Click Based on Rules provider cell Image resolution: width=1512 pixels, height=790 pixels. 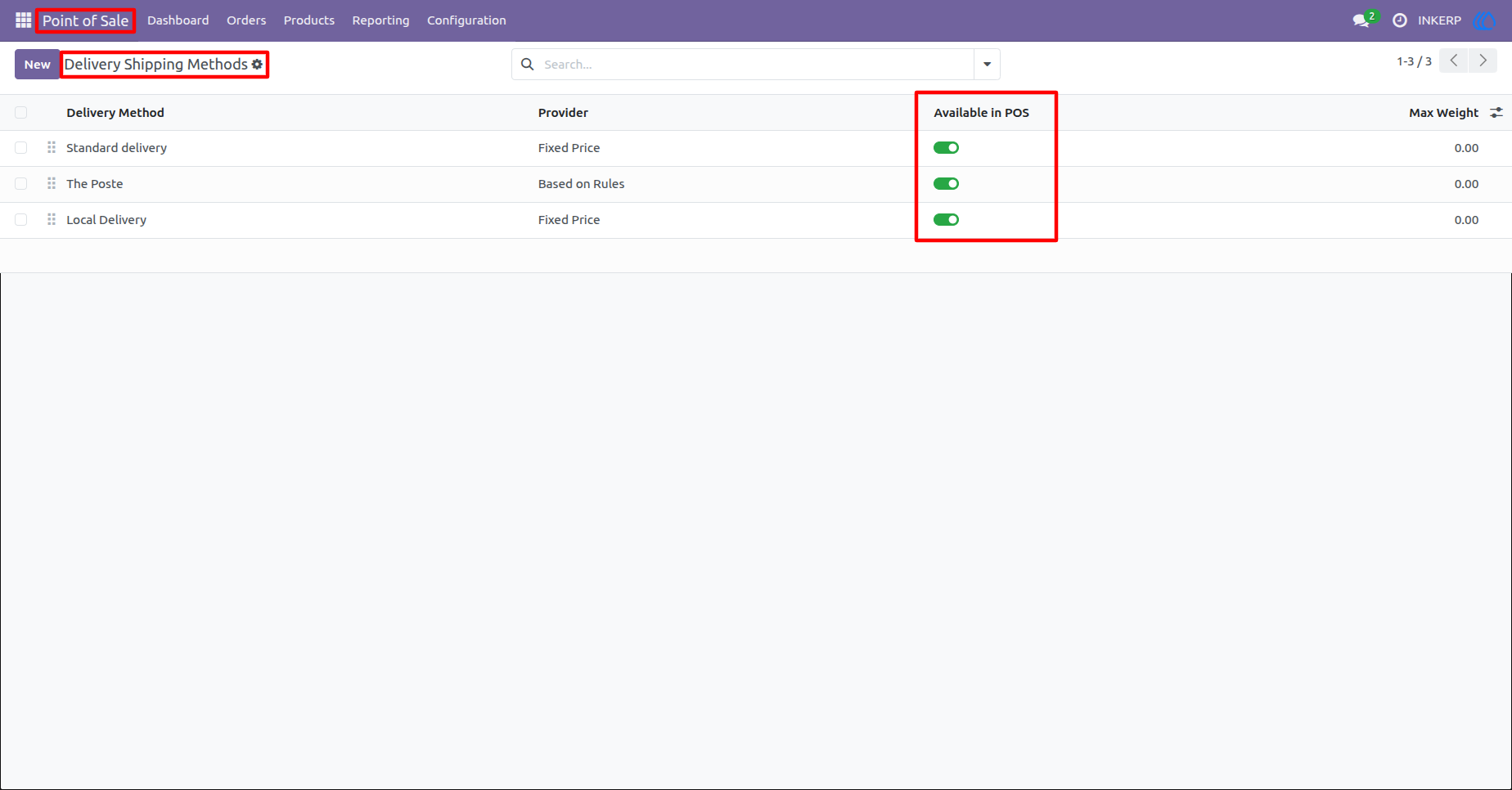coord(581,183)
